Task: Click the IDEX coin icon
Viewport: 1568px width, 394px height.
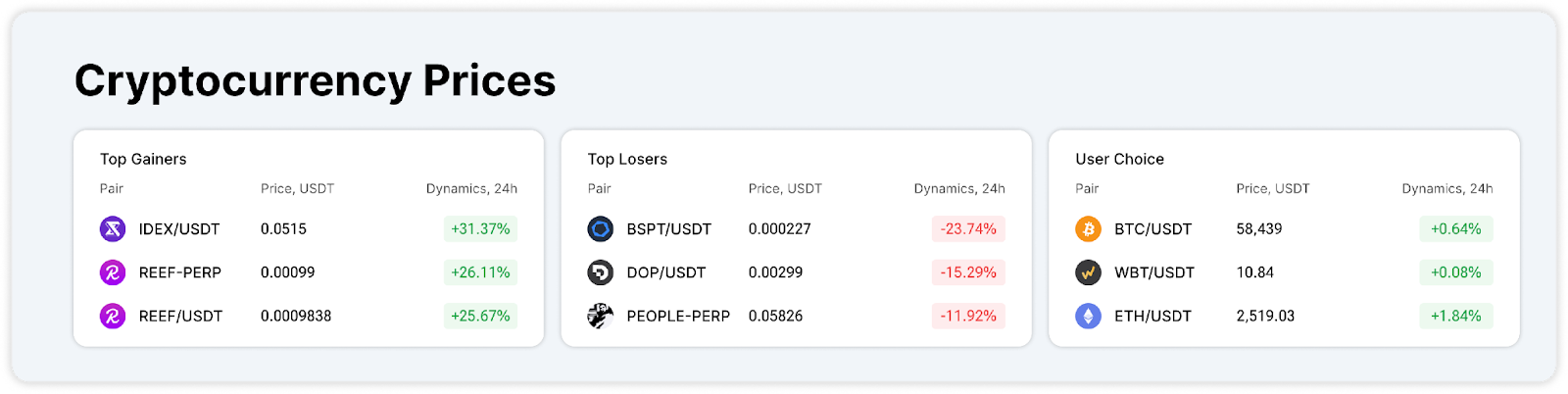Action: pyautogui.click(x=113, y=229)
